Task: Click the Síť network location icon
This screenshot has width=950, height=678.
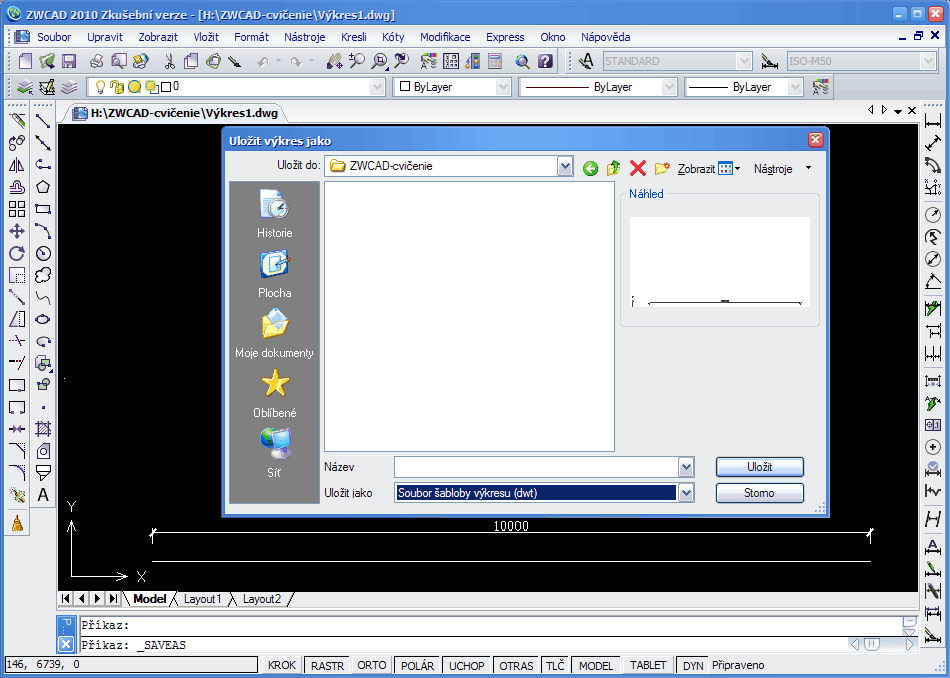Action: point(274,452)
